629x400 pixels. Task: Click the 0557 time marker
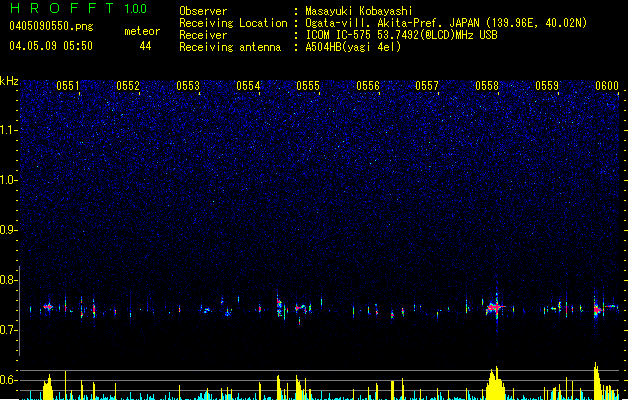[427, 86]
